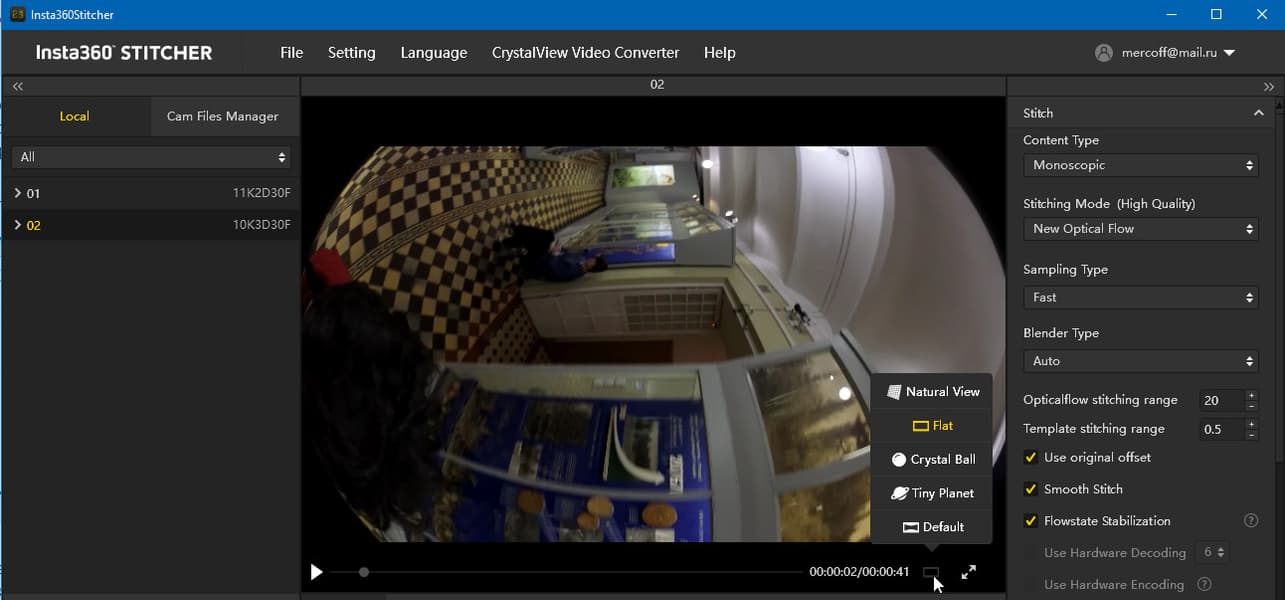Click the video timeline seek bar
Image resolution: width=1285 pixels, height=600 pixels.
coord(565,572)
